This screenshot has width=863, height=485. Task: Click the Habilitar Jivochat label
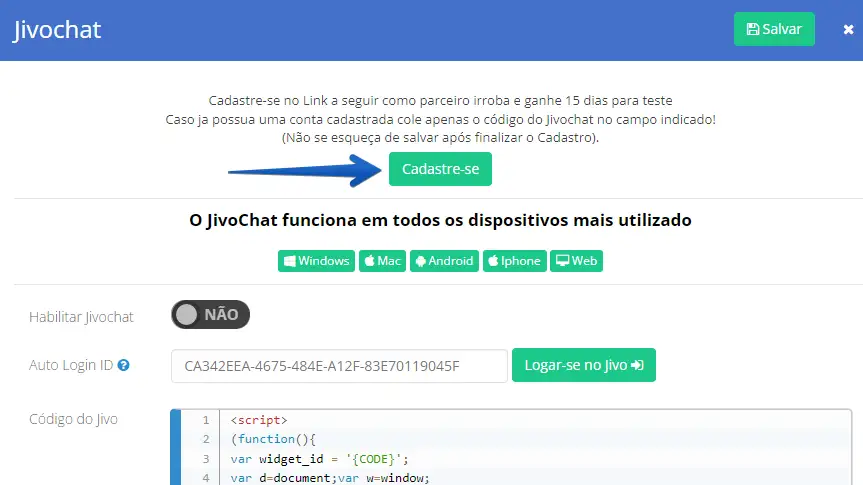click(81, 317)
